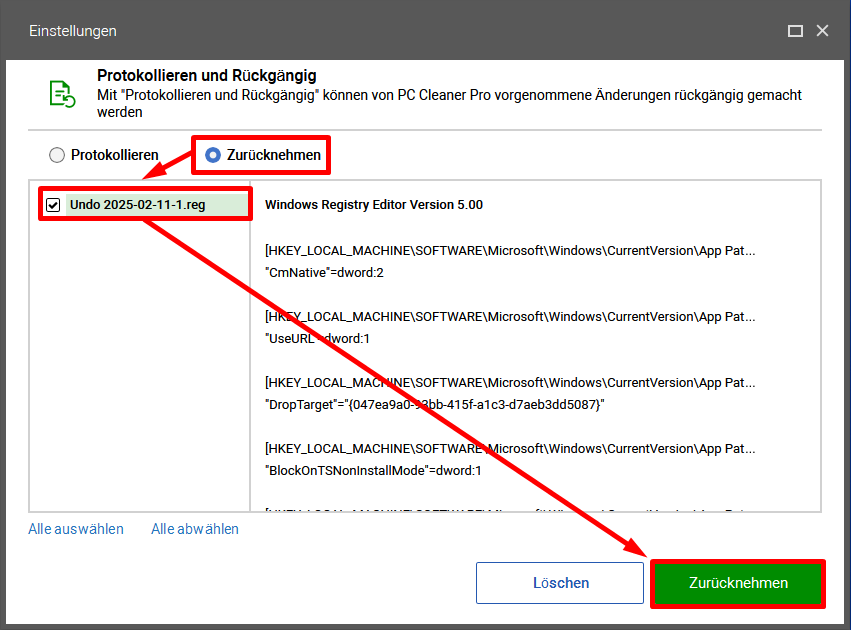Screen dimensions: 851x630
Task: Click the Löschen button
Action: pyautogui.click(x=560, y=583)
